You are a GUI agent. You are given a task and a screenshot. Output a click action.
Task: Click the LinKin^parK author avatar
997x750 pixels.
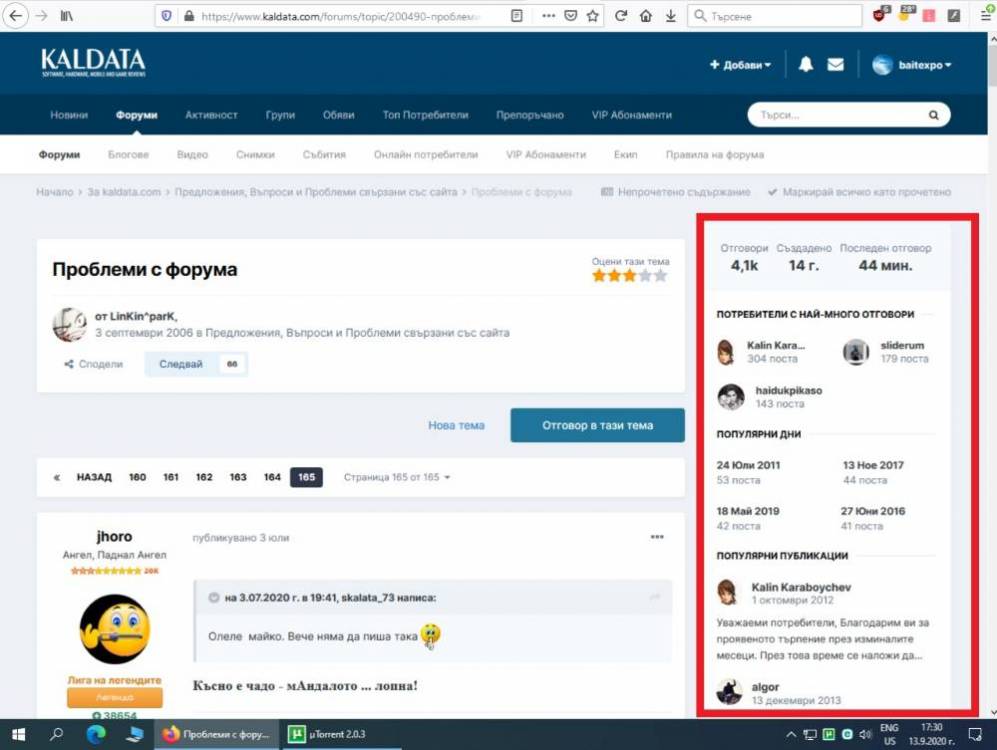click(69, 324)
